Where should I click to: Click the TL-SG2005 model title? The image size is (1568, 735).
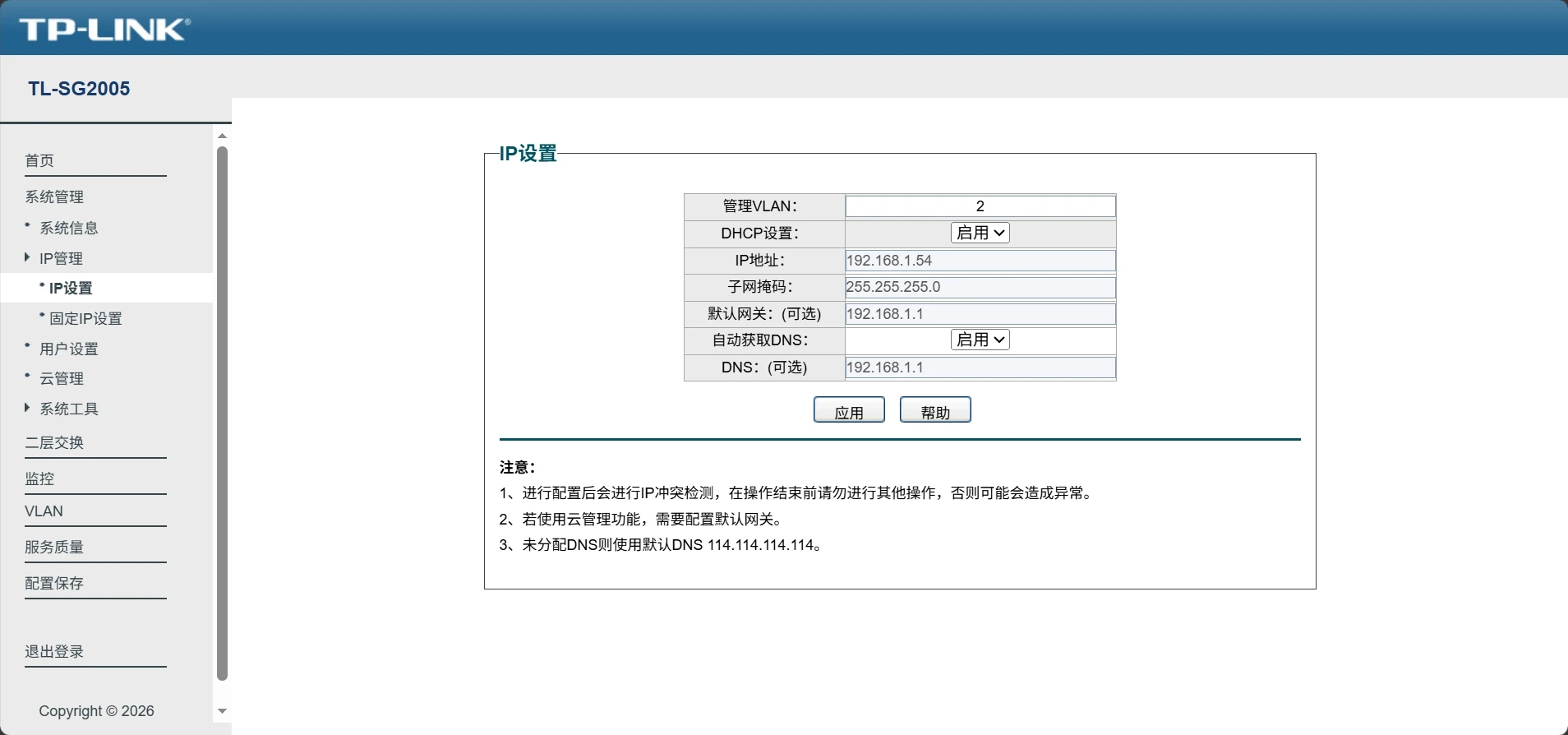[x=79, y=89]
